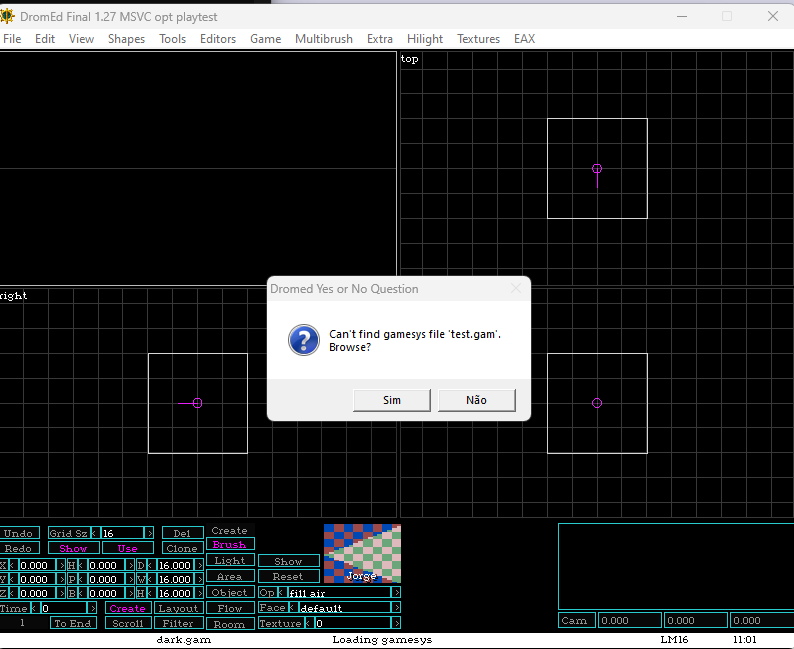Click the DromEd application icon in the title bar

(x=7, y=16)
